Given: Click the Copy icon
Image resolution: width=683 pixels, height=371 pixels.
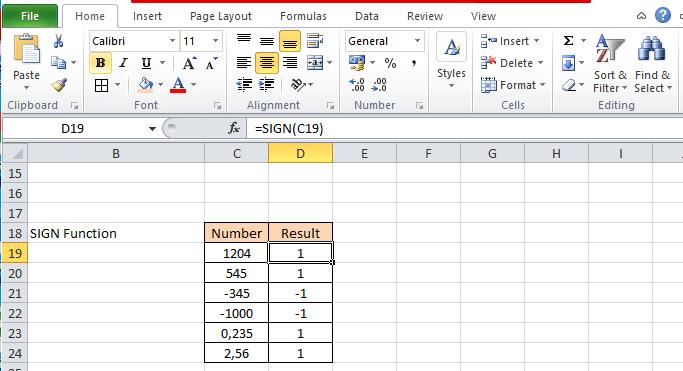Looking at the screenshot, I should click(58, 63).
